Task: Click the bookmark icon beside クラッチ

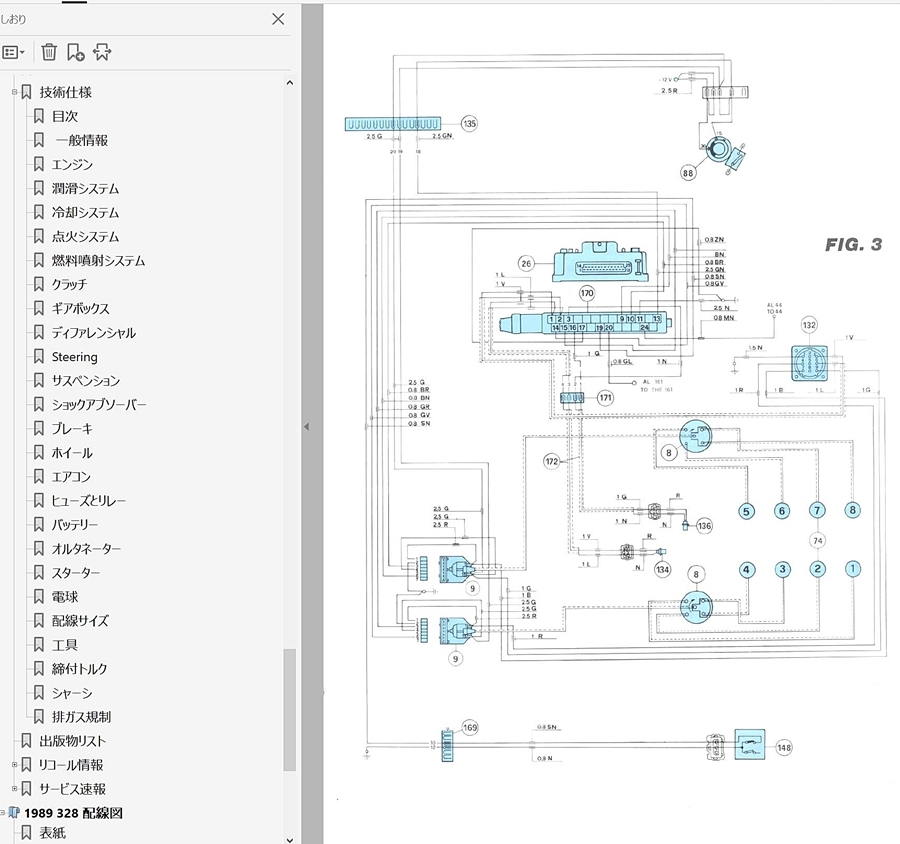Action: tap(38, 285)
